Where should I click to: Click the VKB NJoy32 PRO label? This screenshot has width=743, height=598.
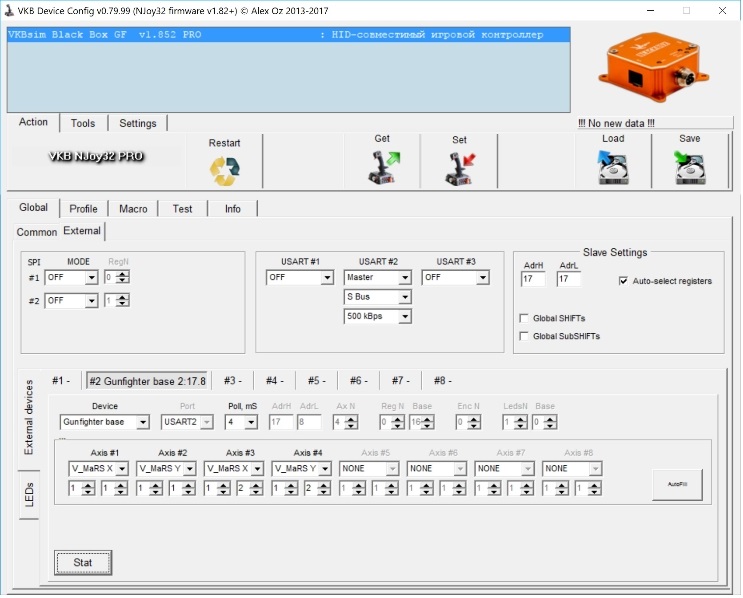[96, 156]
